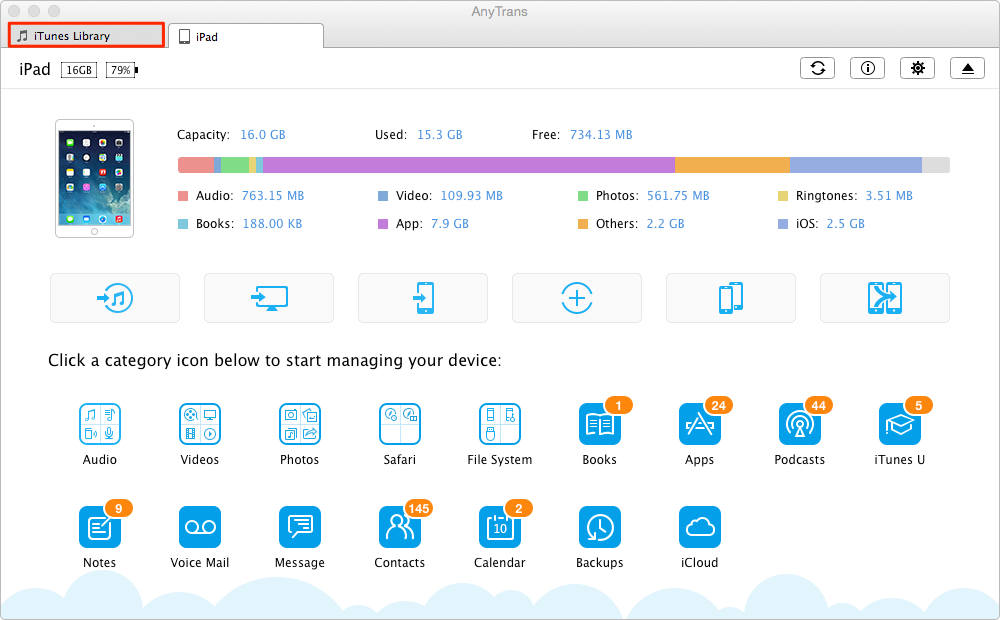Click the purple App segment of storage bar
The image size is (1000, 620).
tap(469, 165)
